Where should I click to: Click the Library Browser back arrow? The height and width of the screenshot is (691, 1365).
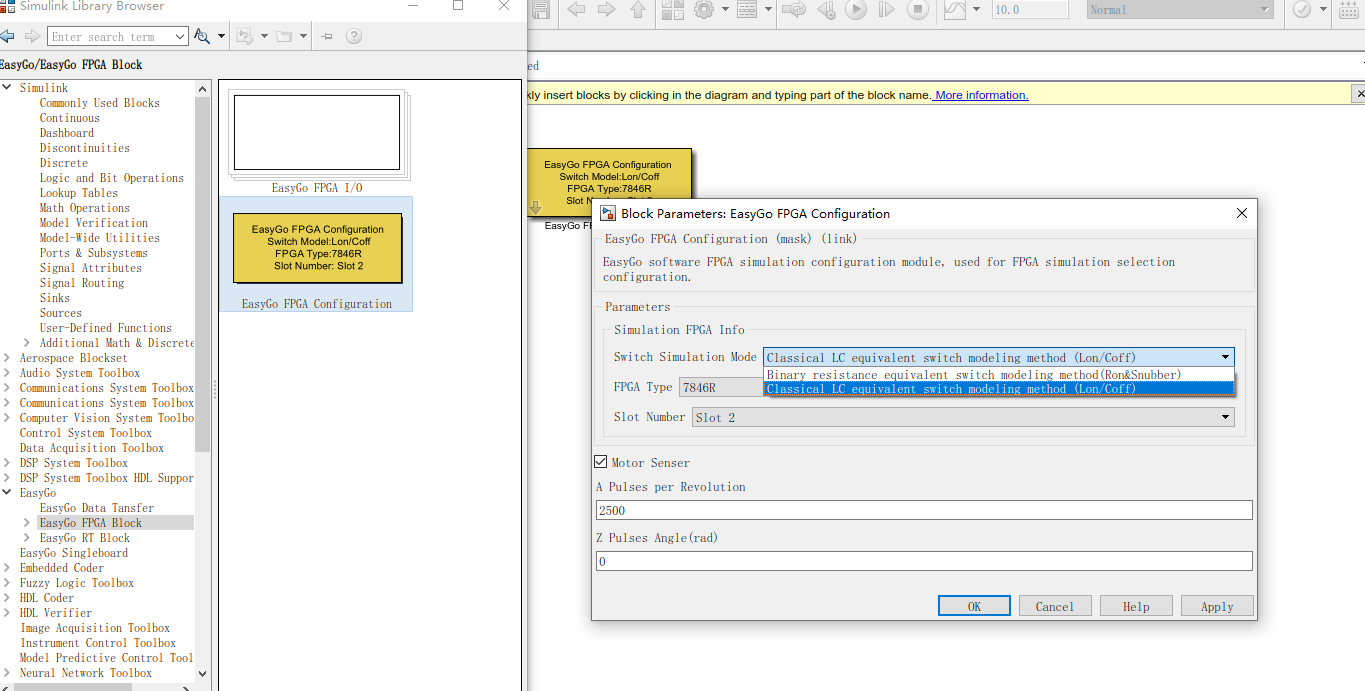coord(7,36)
